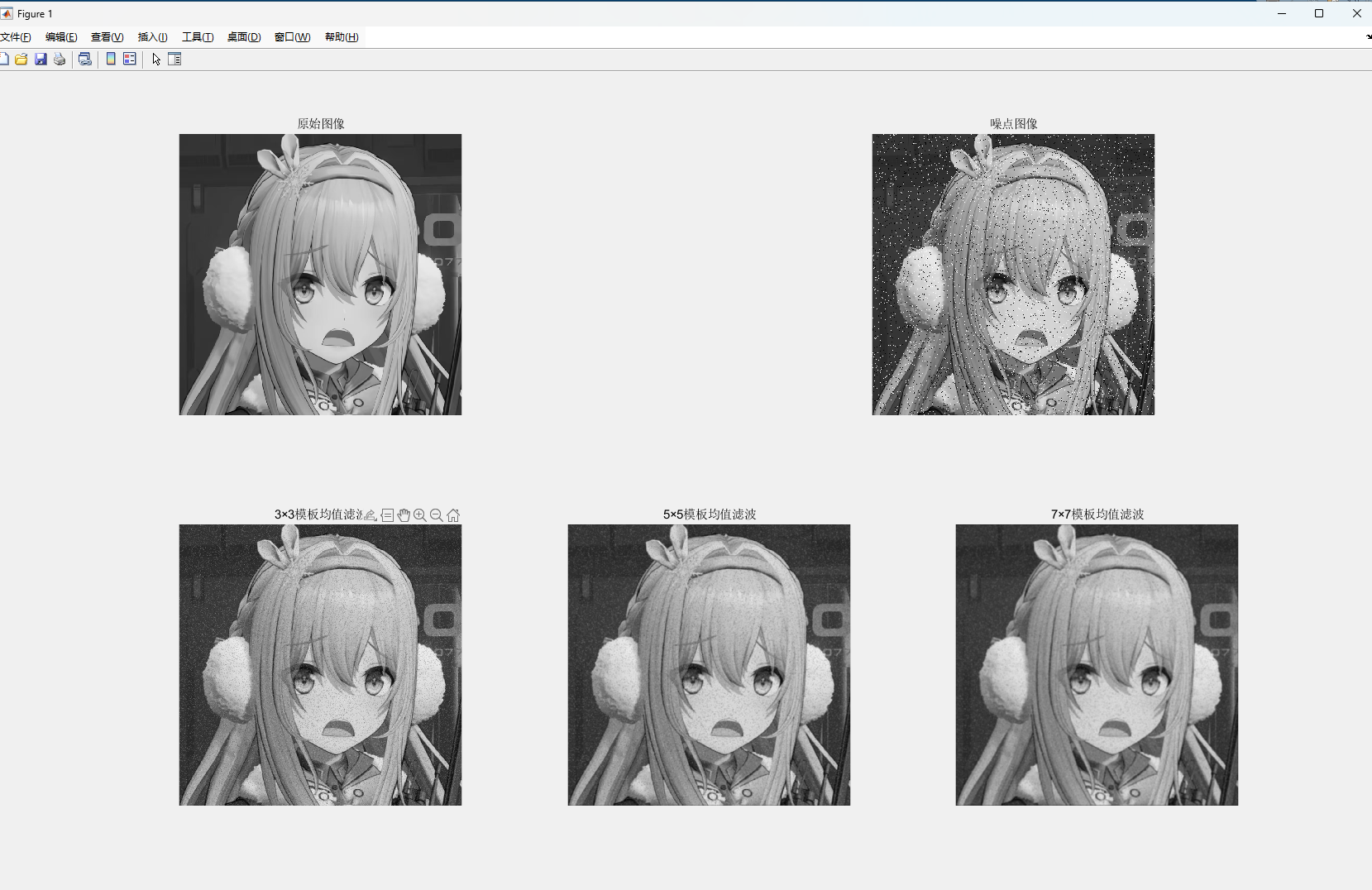Image resolution: width=1372 pixels, height=890 pixels.
Task: Click the Data Tips icon on axes toolbar
Action: tap(387, 515)
